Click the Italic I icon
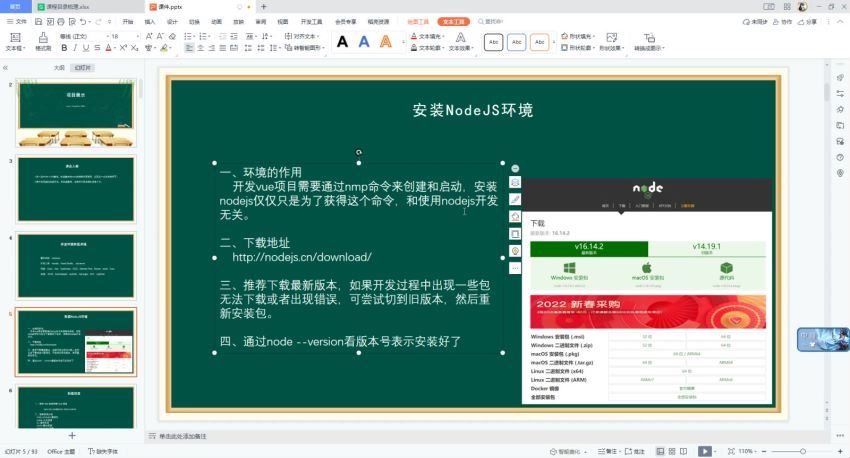The width and height of the screenshot is (850, 458). tap(75, 48)
